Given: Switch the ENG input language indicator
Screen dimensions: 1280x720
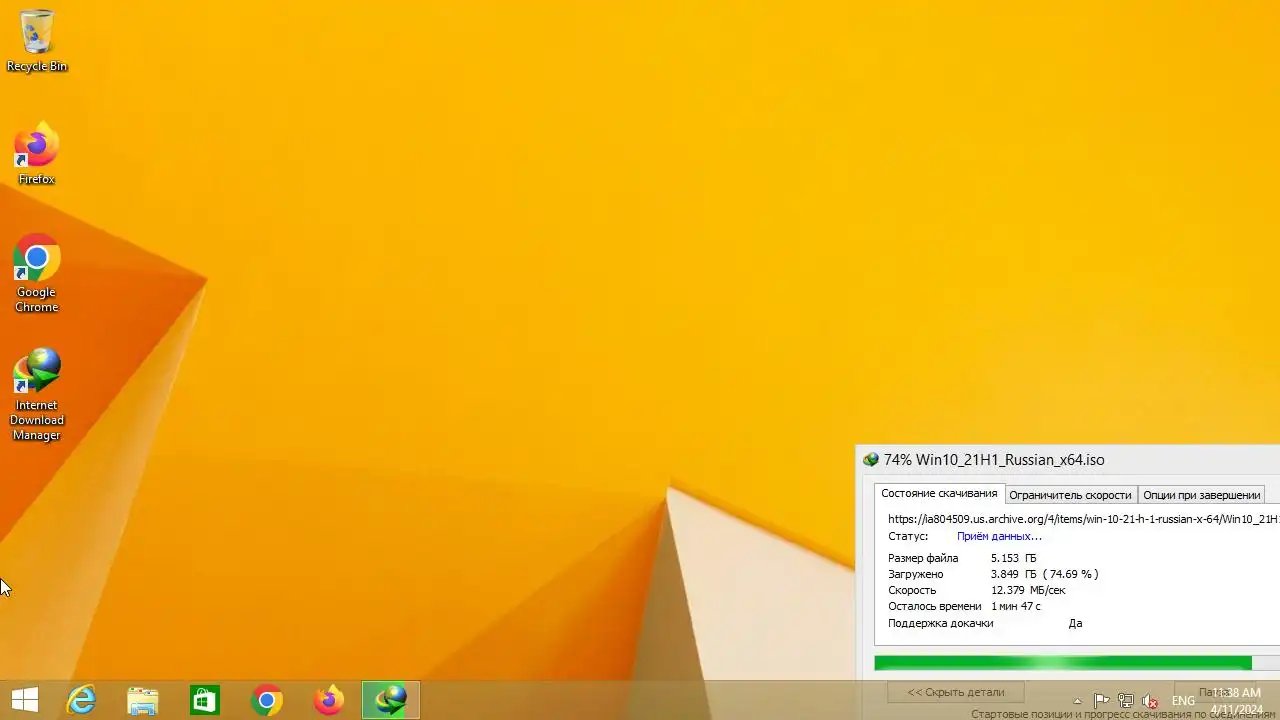Looking at the screenshot, I should 1183,701.
